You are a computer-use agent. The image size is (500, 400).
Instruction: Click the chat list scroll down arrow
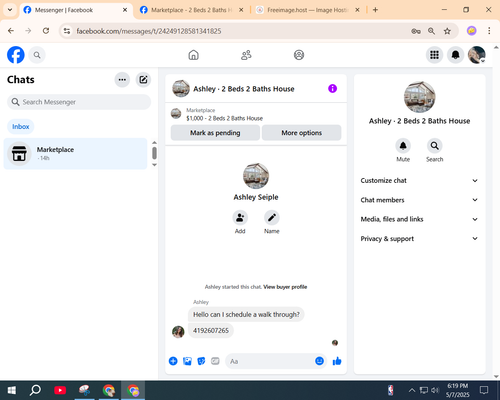pos(154,165)
